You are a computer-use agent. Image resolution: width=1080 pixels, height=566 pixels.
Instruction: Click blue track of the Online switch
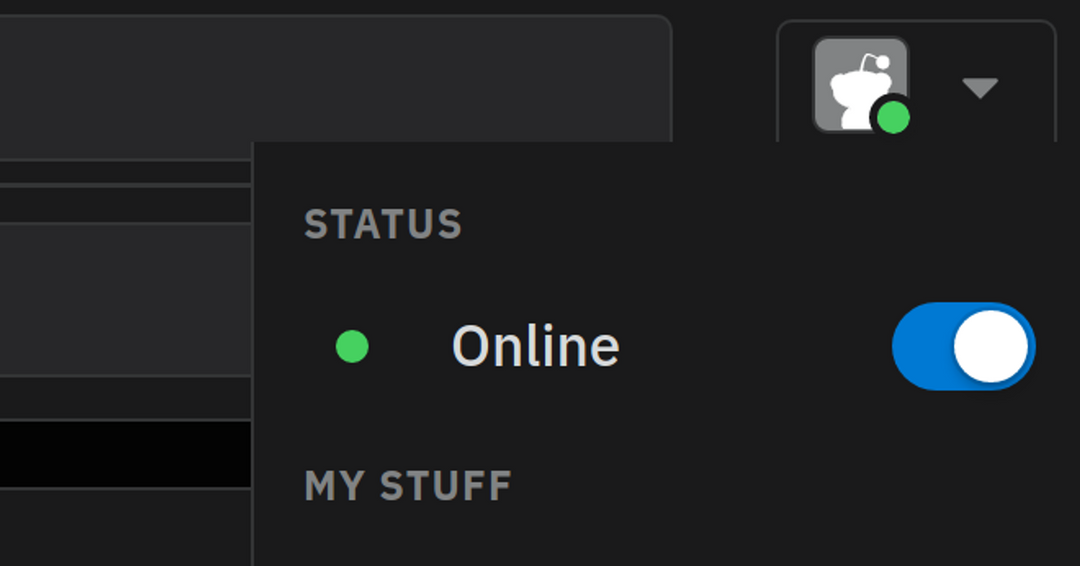coord(922,346)
